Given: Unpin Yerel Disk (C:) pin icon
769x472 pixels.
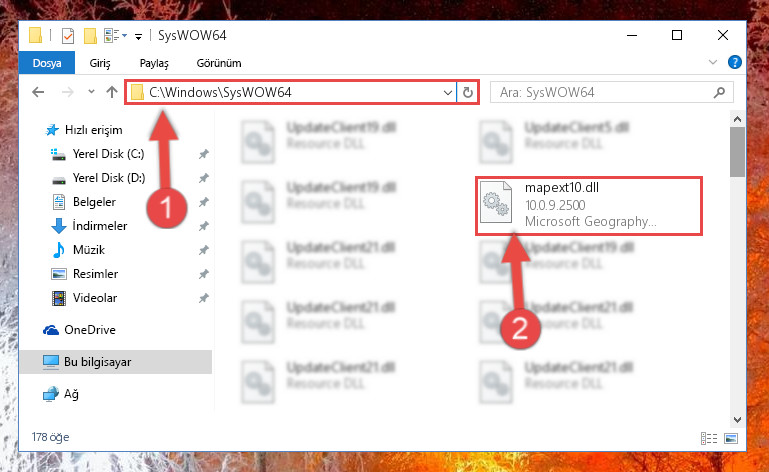Looking at the screenshot, I should (204, 154).
